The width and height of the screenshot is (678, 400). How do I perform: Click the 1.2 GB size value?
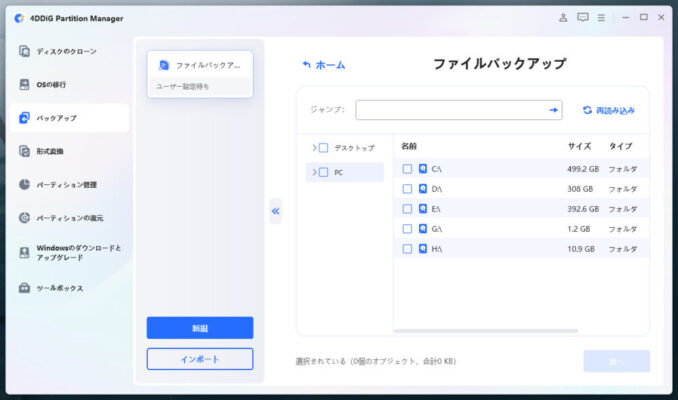579,229
